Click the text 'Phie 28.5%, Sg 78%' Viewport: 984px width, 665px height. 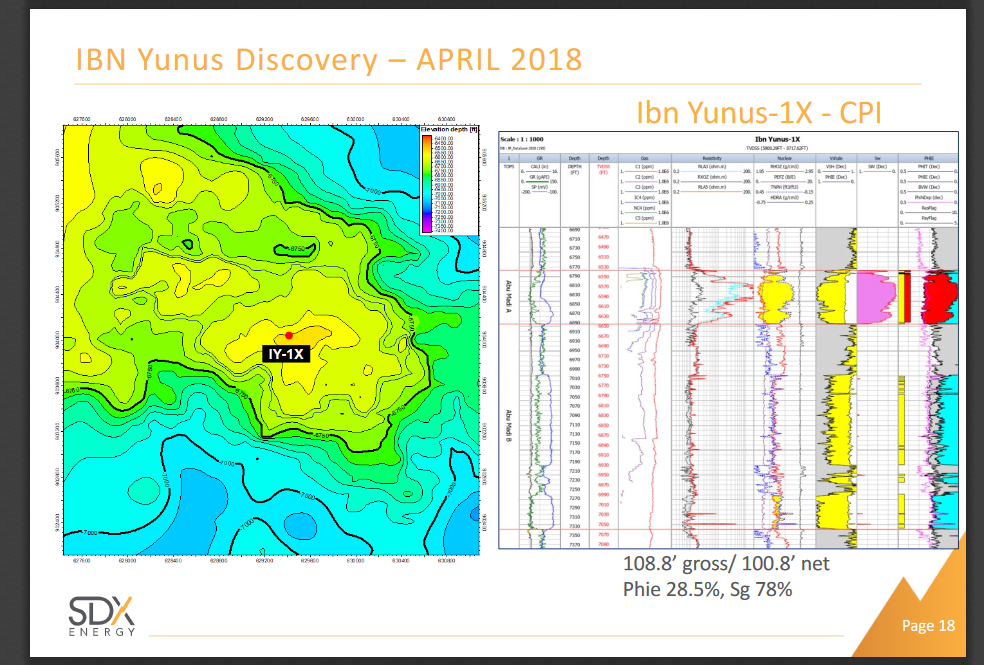[707, 590]
